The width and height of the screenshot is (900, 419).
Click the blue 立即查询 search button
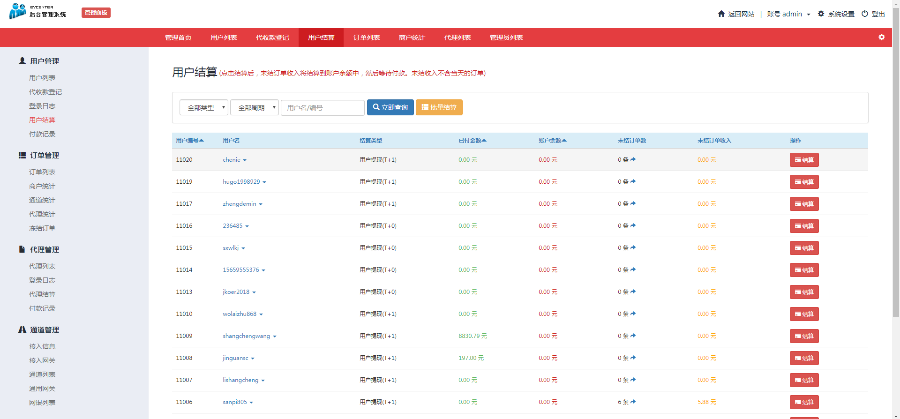click(390, 107)
